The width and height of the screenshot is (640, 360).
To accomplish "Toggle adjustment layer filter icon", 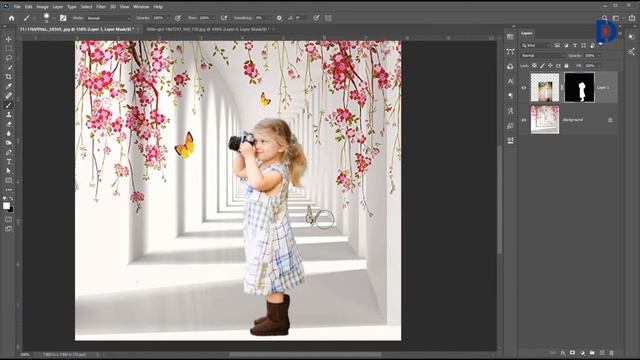I will pos(566,45).
